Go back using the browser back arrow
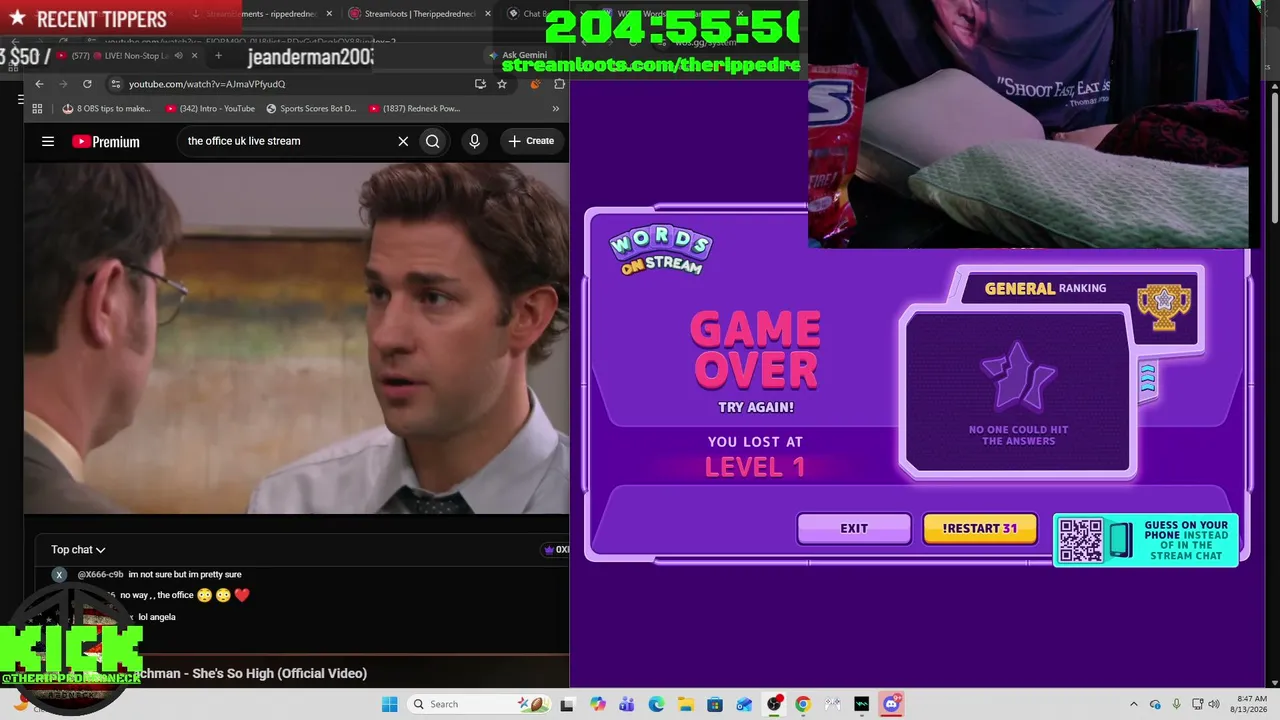The height and width of the screenshot is (720, 1280). [39, 84]
